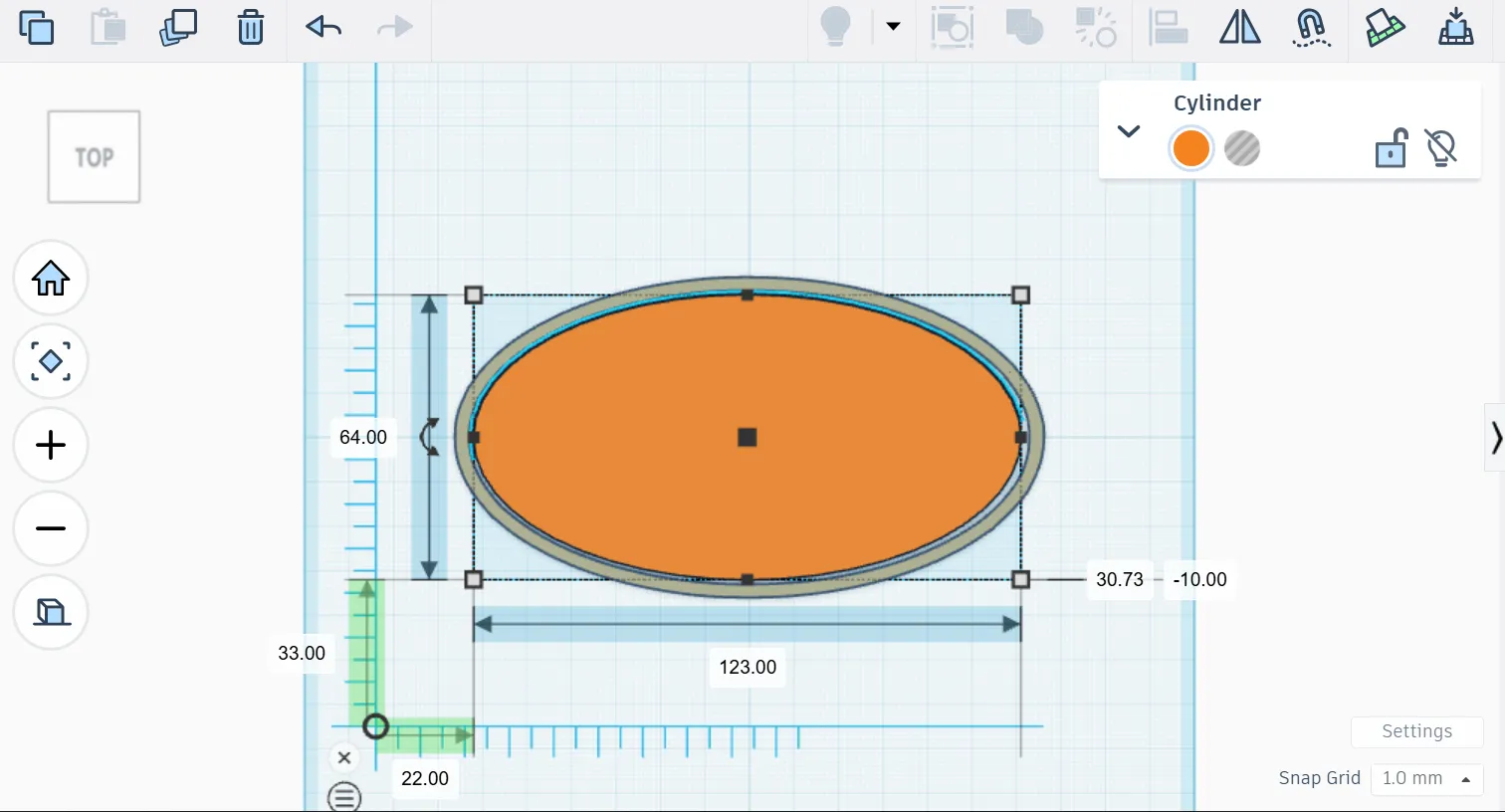
Task: Undo the last action
Action: [x=323, y=27]
